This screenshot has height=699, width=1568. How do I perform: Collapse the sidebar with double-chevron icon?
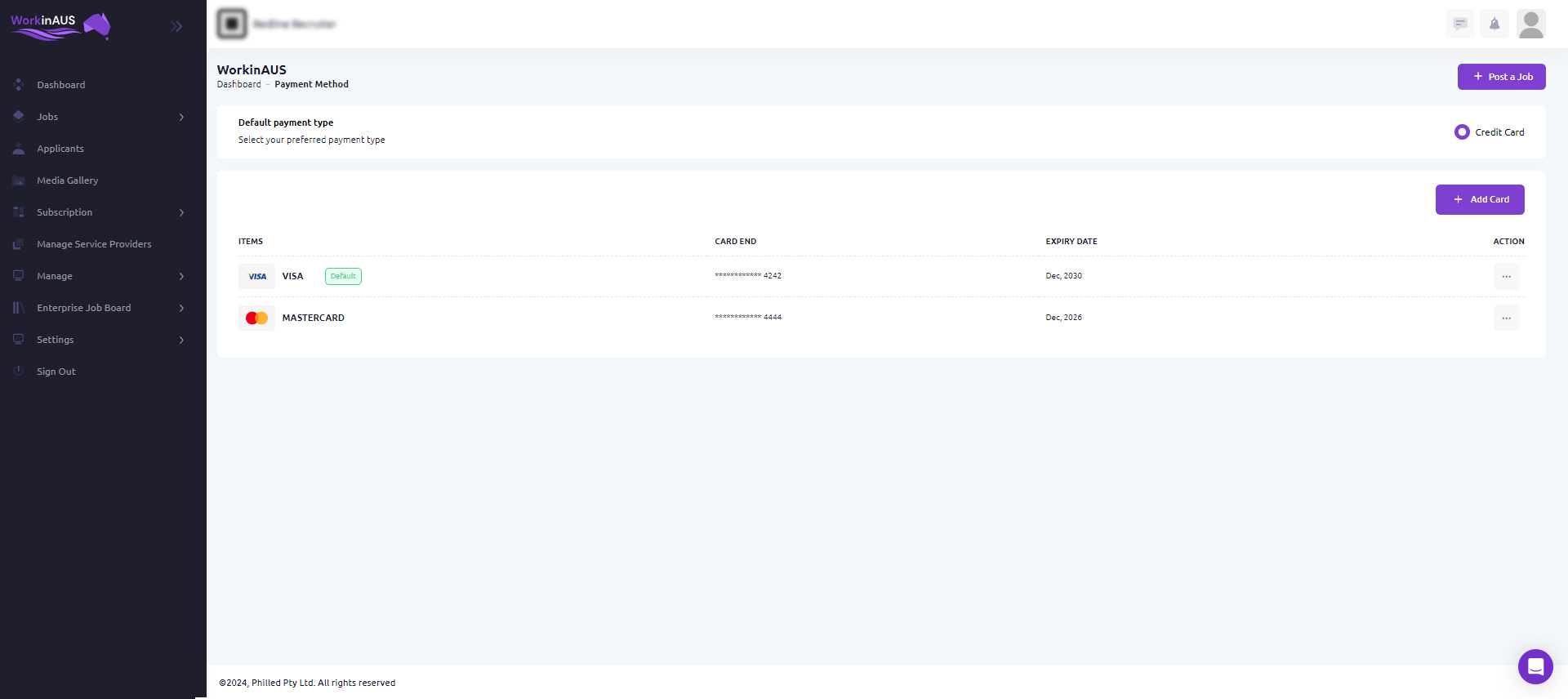pos(176,26)
